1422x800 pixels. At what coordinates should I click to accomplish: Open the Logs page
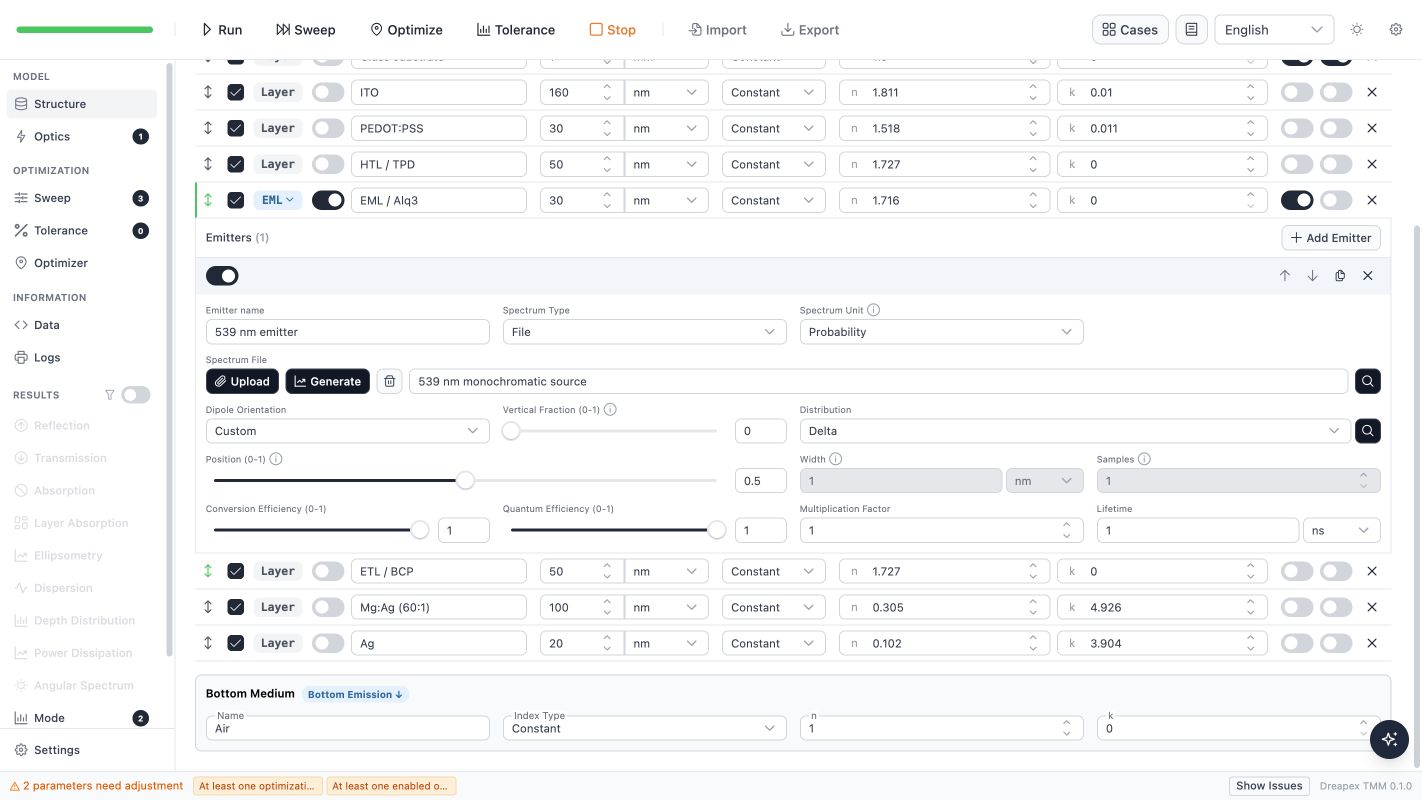(82, 357)
